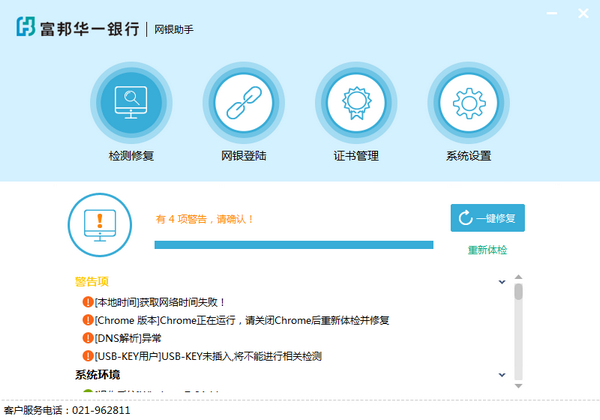The image size is (600, 420).
Task: Select the 系统设置 tab label
Action: click(469, 156)
